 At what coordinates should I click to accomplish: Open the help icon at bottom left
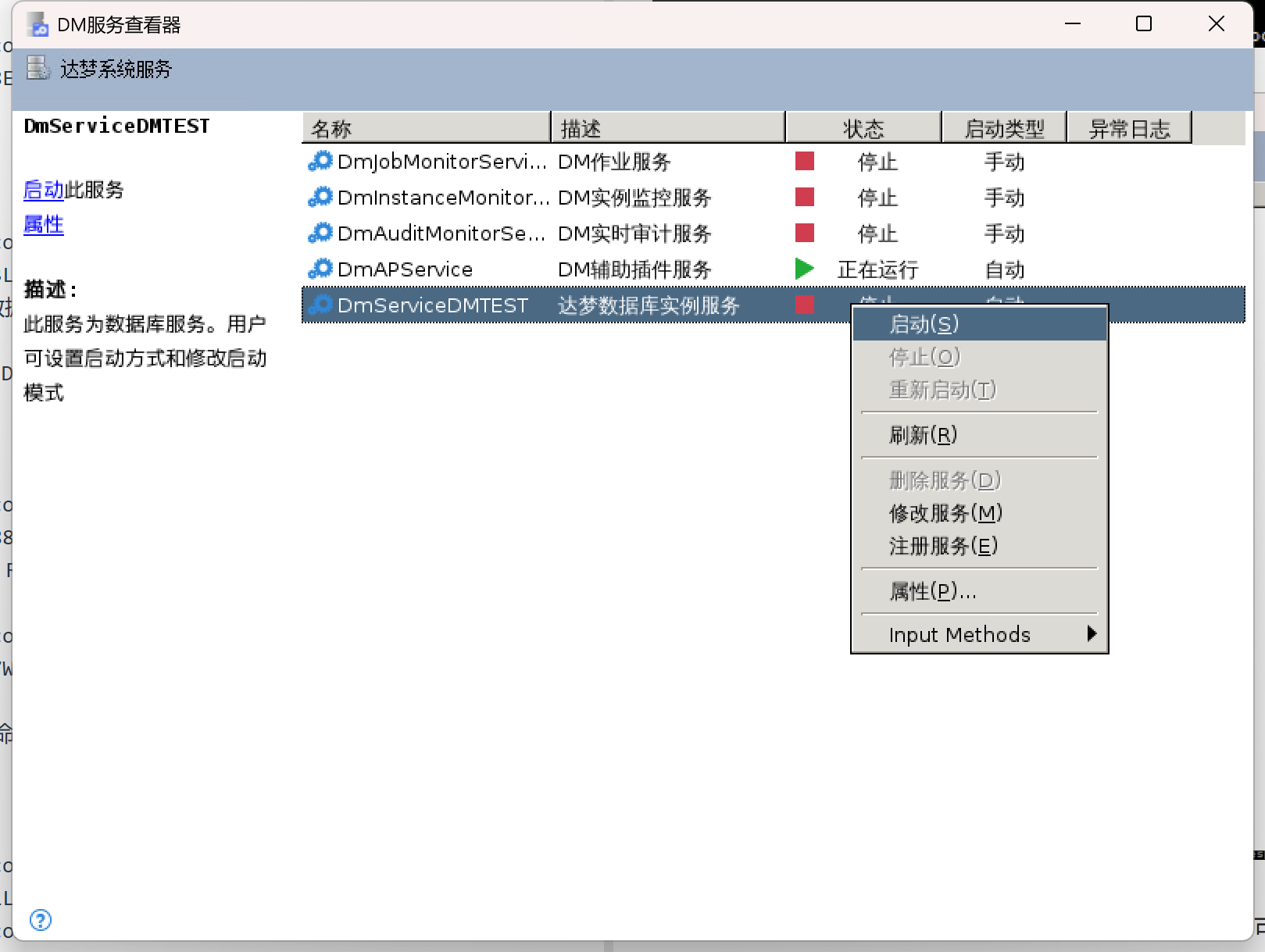click(x=41, y=920)
